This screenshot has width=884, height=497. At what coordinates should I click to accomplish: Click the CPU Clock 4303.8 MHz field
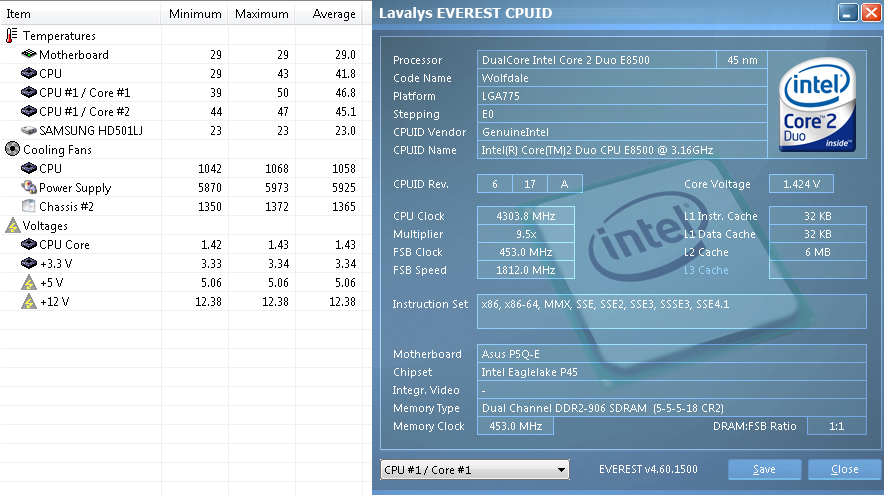coord(525,216)
